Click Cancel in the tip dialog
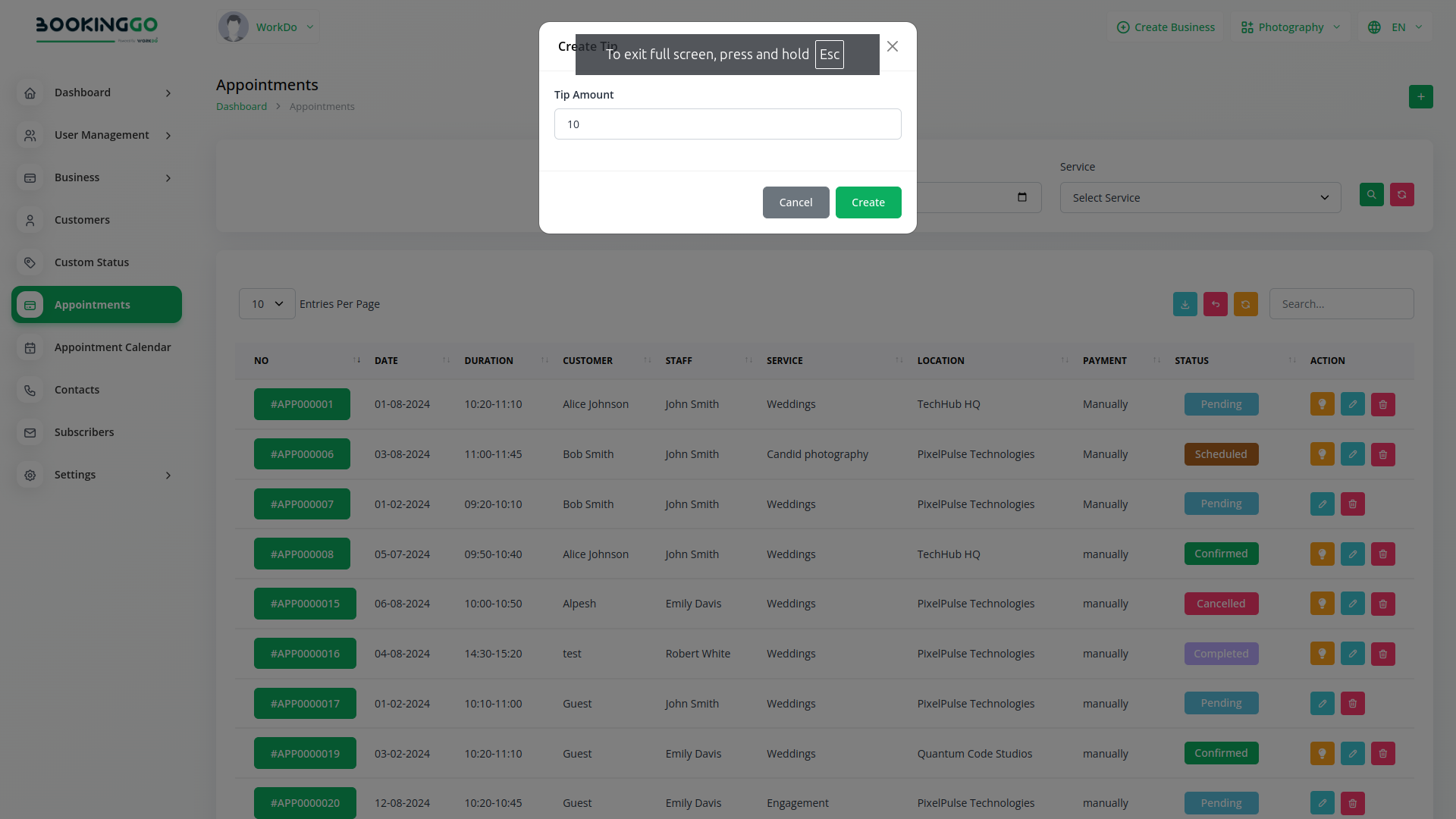The height and width of the screenshot is (819, 1456). (x=795, y=202)
